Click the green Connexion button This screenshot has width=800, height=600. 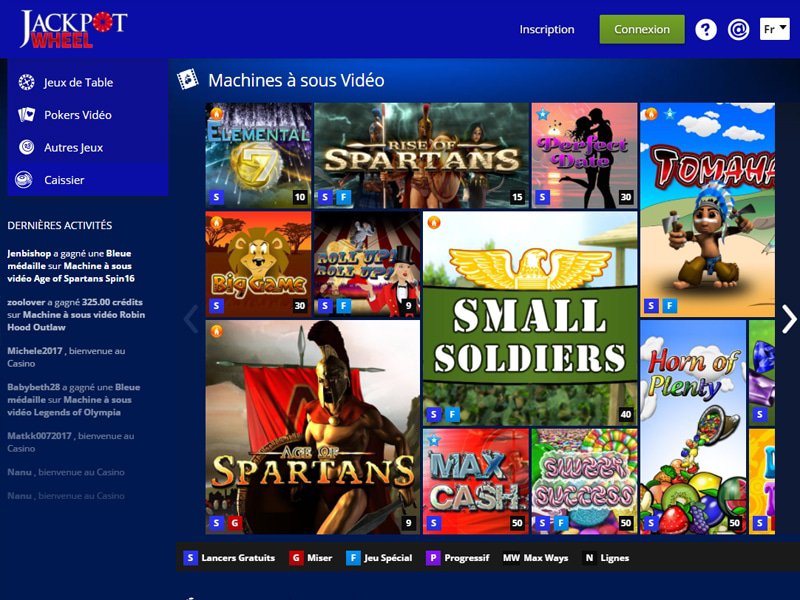point(642,29)
